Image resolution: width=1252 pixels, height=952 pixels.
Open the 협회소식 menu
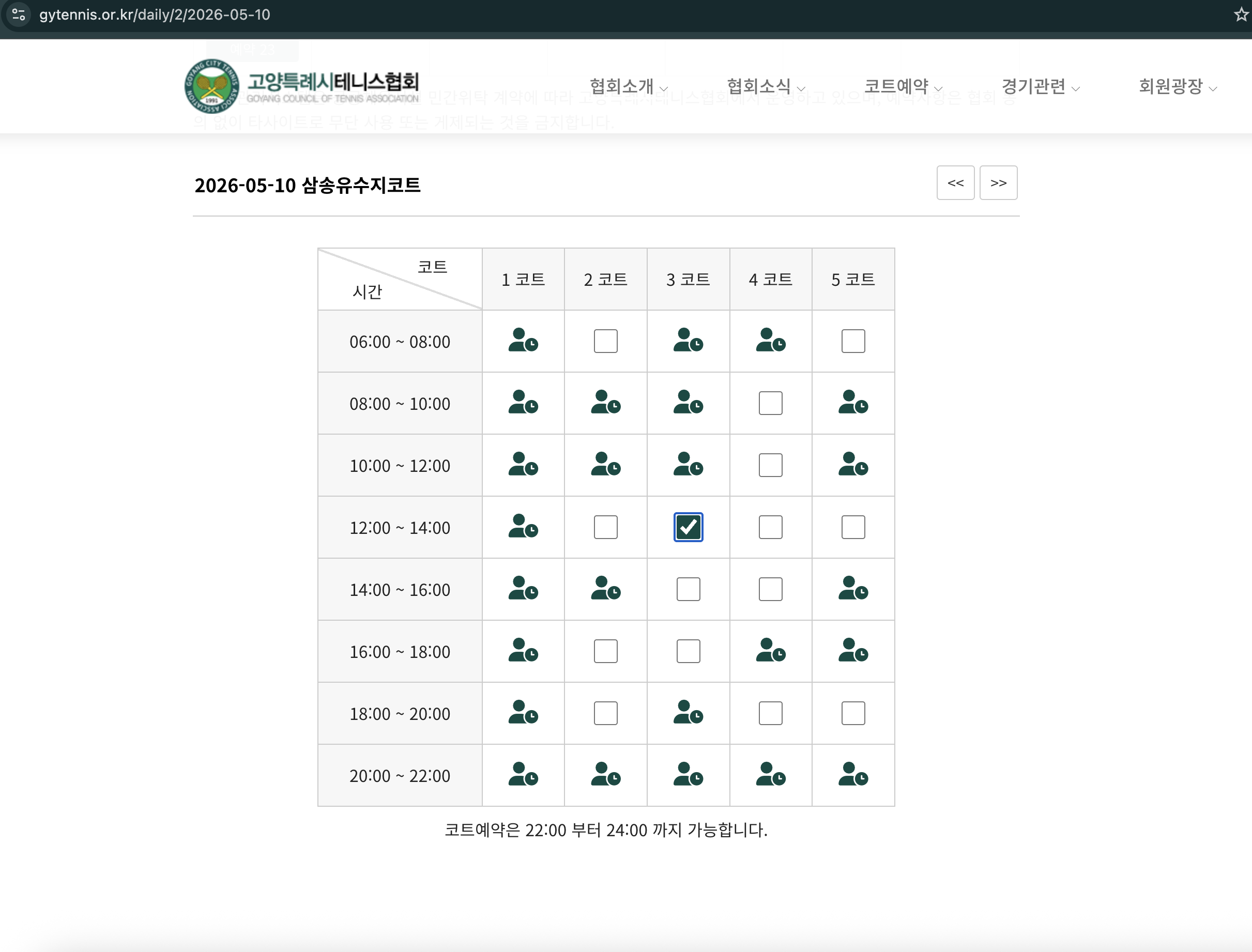point(765,87)
